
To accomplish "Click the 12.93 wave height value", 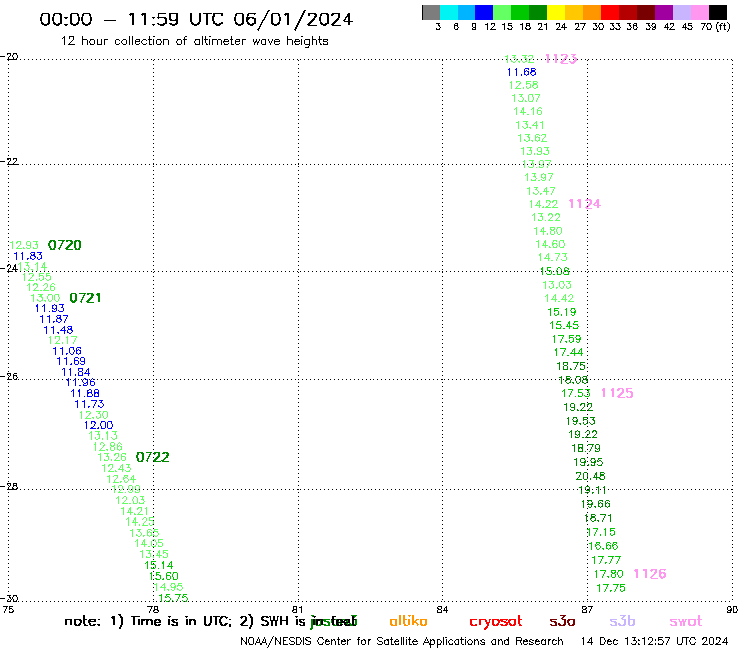I will pos(24,245).
